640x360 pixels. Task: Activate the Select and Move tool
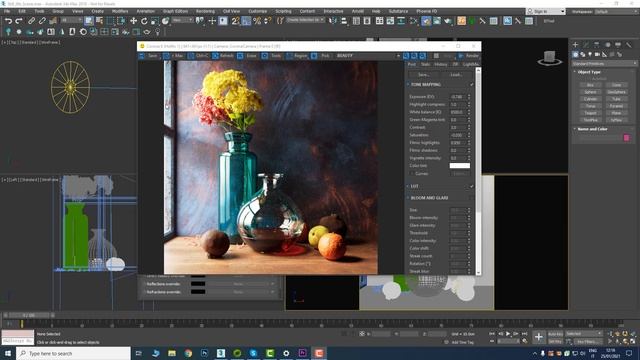click(133, 21)
